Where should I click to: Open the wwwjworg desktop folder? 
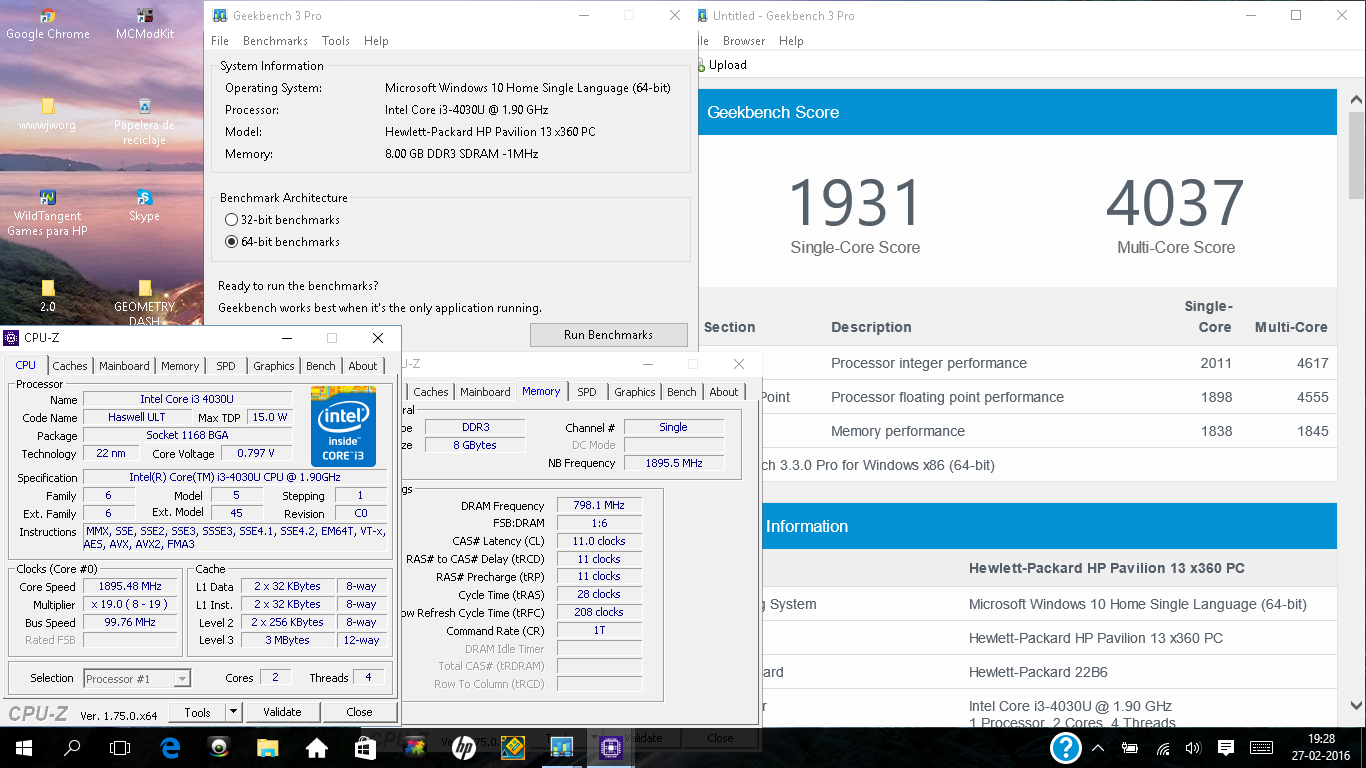coord(47,114)
